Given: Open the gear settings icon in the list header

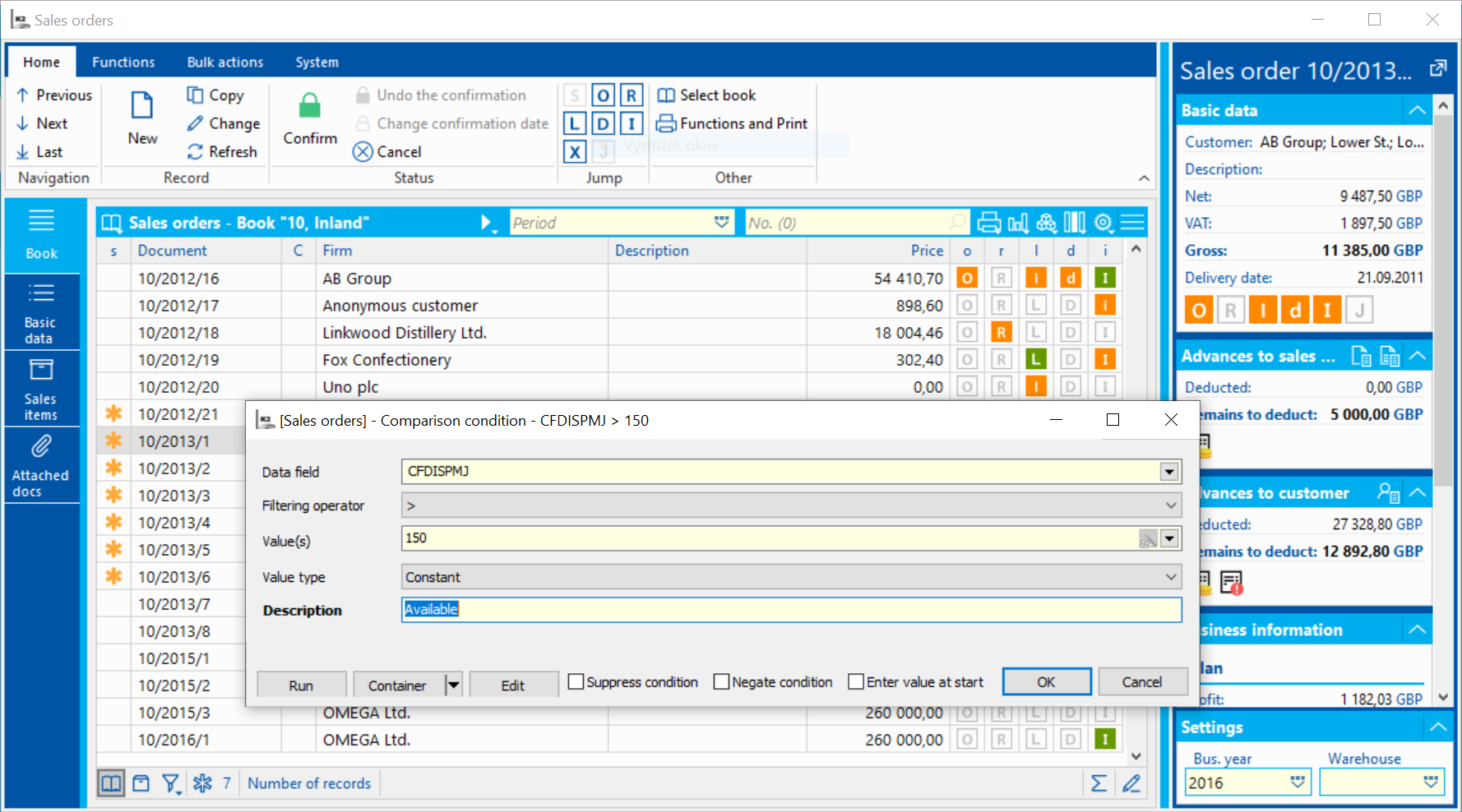Looking at the screenshot, I should click(1103, 223).
